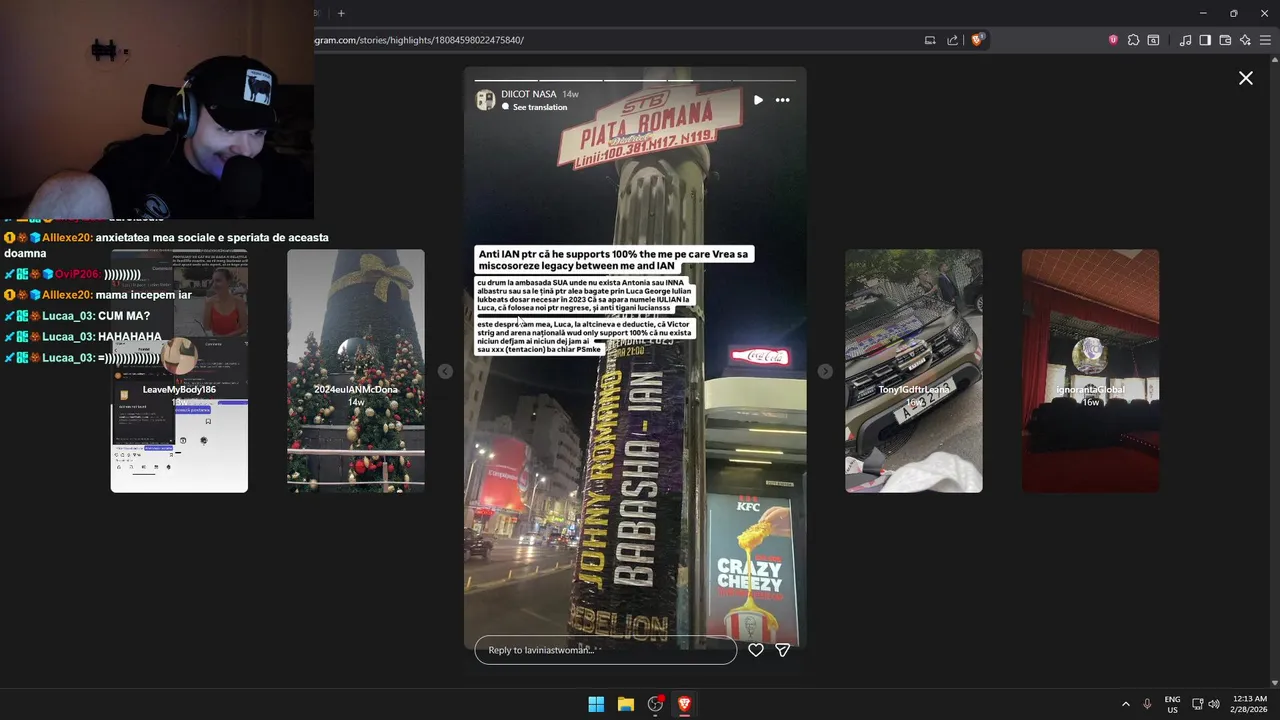The height and width of the screenshot is (720, 1280).
Task: Click the browser address bar URL
Action: pos(418,40)
